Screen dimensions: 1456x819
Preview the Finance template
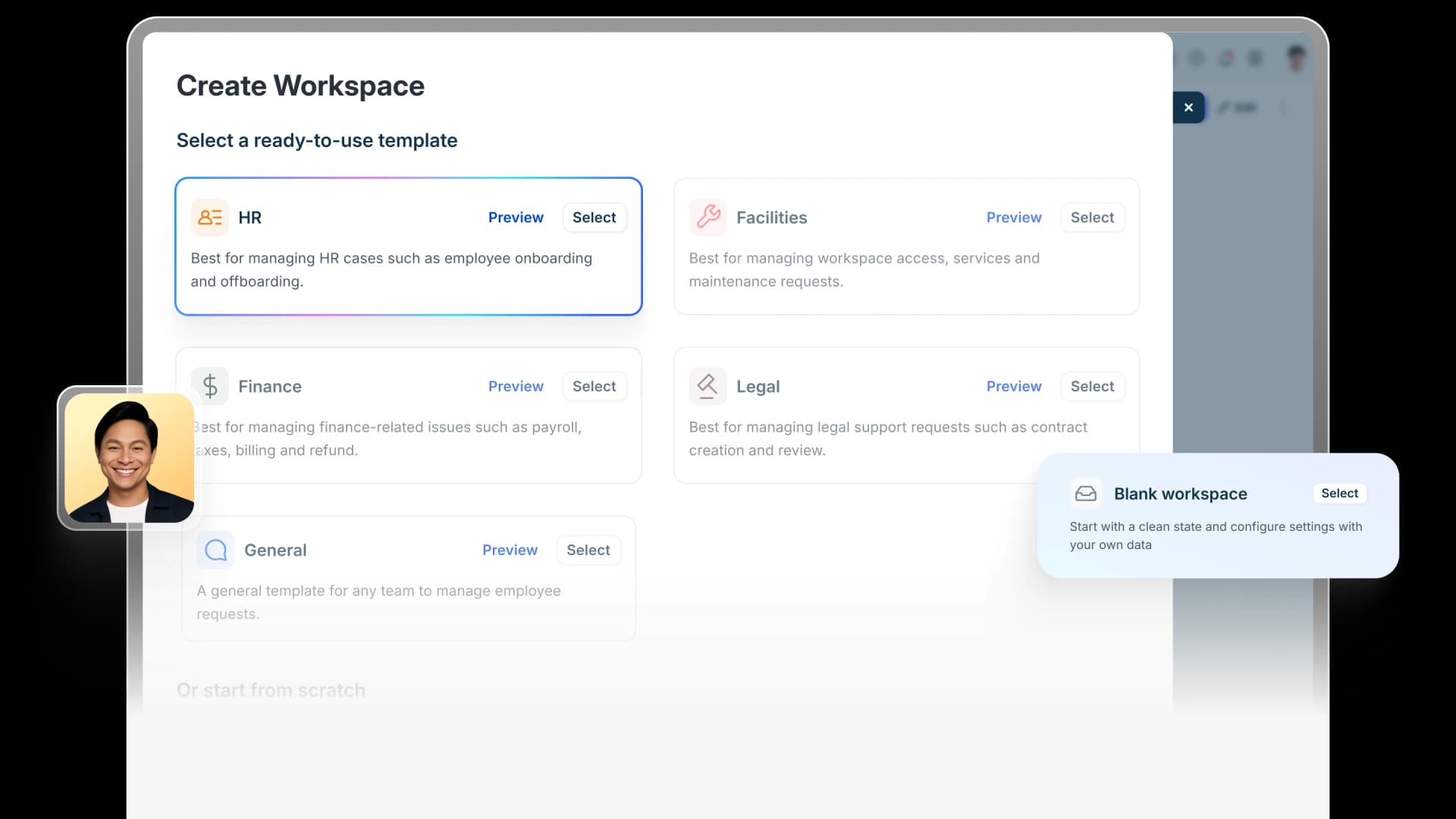point(516,387)
